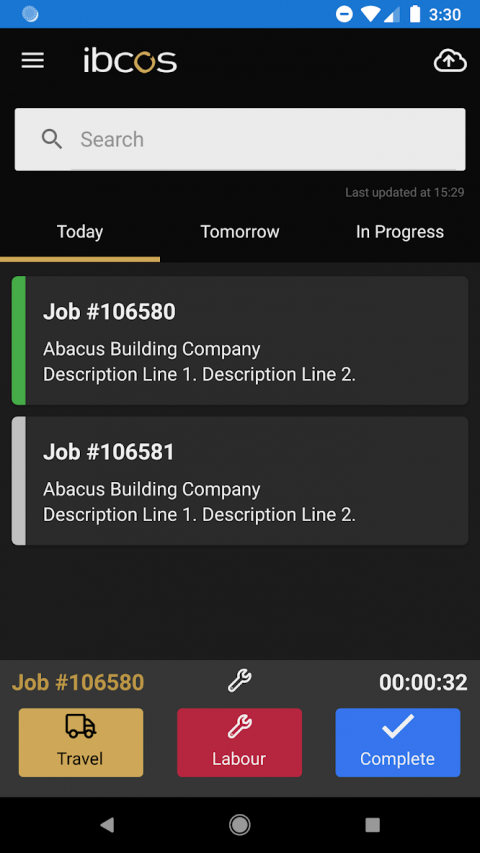
Task: Tap the wrench icon beside the timer
Action: click(x=239, y=681)
